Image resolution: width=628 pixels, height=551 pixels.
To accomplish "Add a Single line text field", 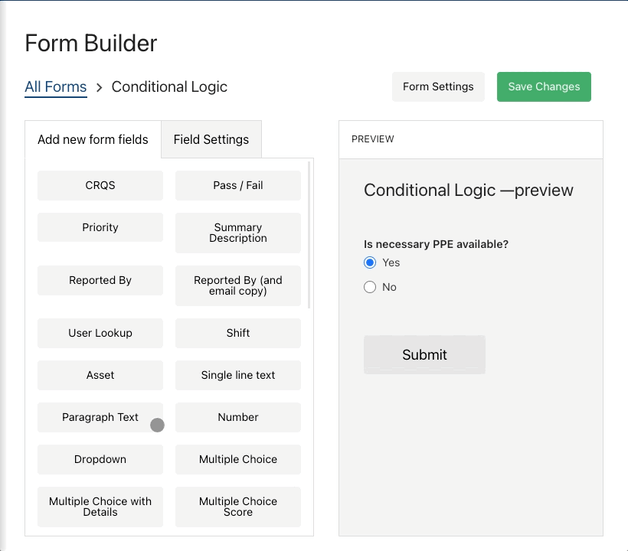I will 238,375.
